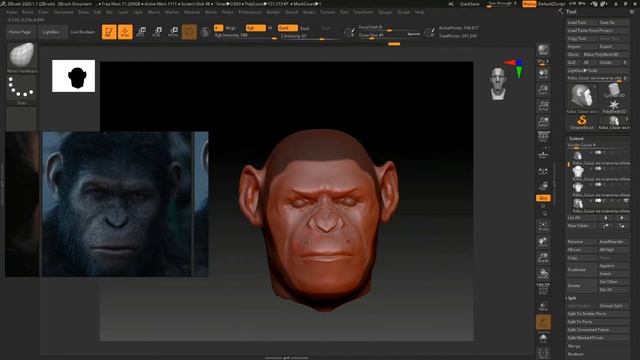Click the Make PolyMesh3D button
This screenshot has height=360, width=640.
coord(606,54)
